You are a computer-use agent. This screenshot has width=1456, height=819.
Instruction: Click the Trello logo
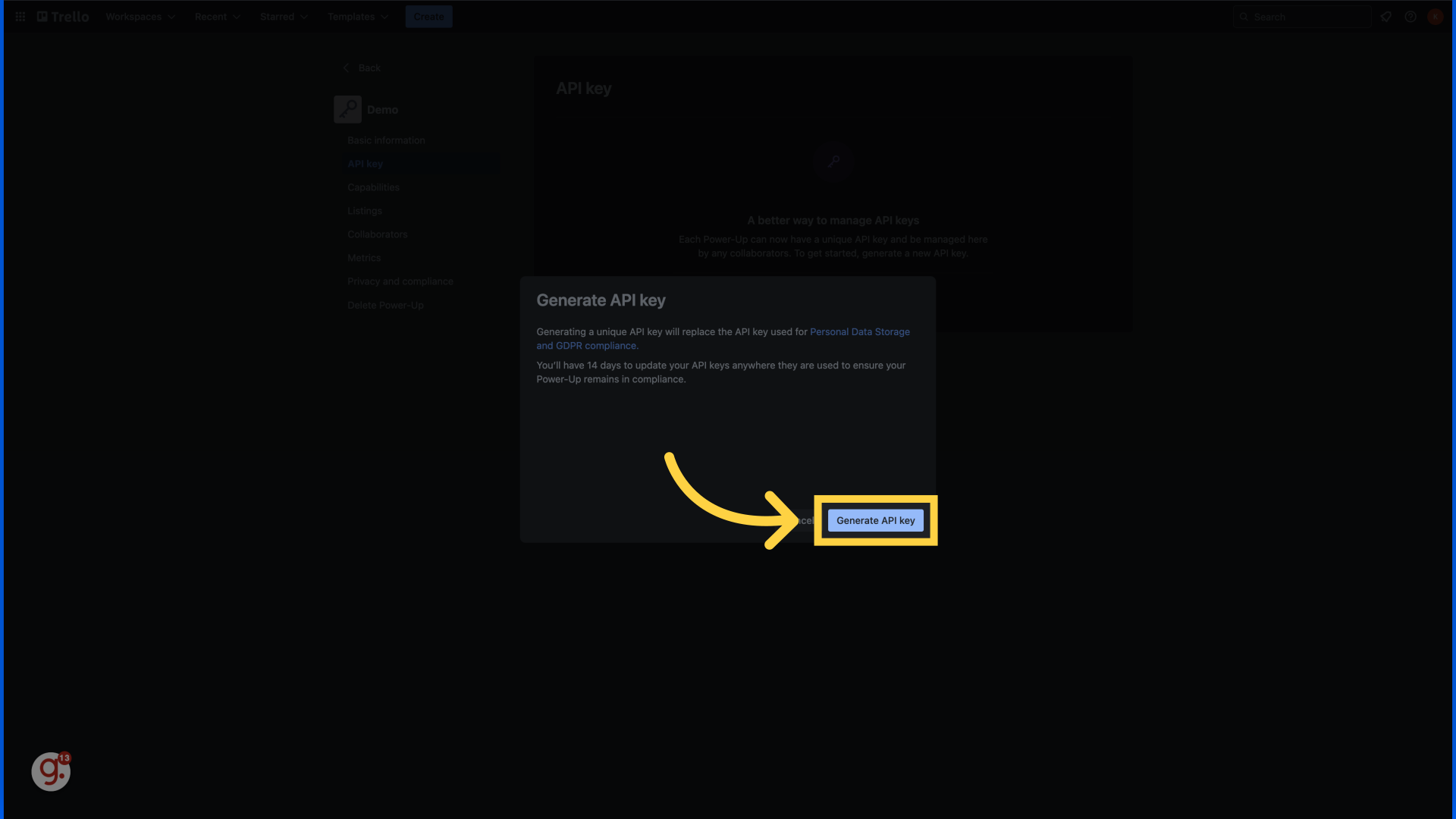(61, 16)
